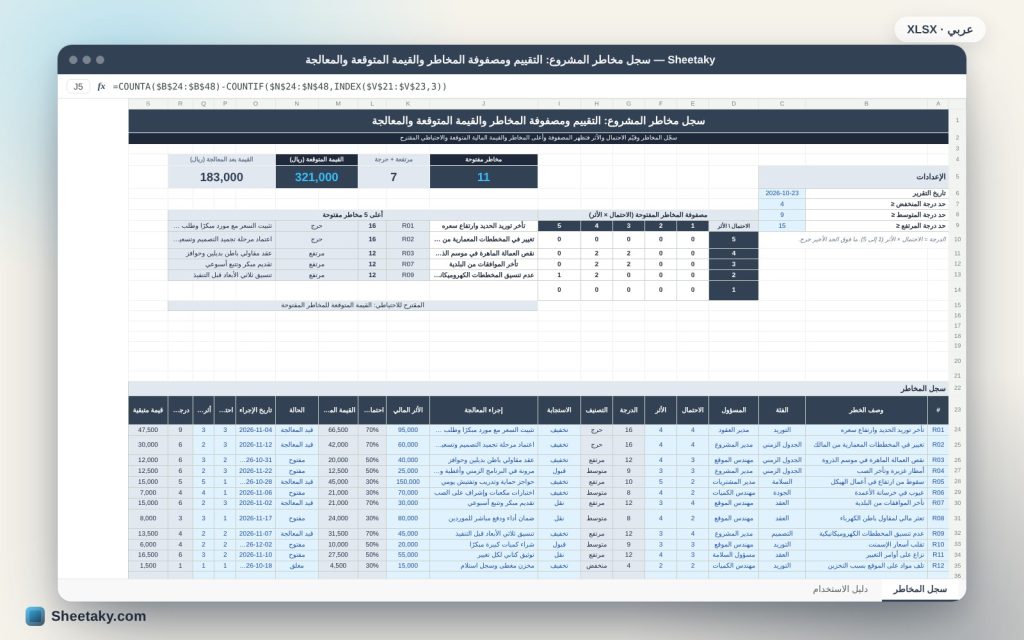
Task: Select risk ID R12 in the register
Action: pyautogui.click(x=938, y=566)
